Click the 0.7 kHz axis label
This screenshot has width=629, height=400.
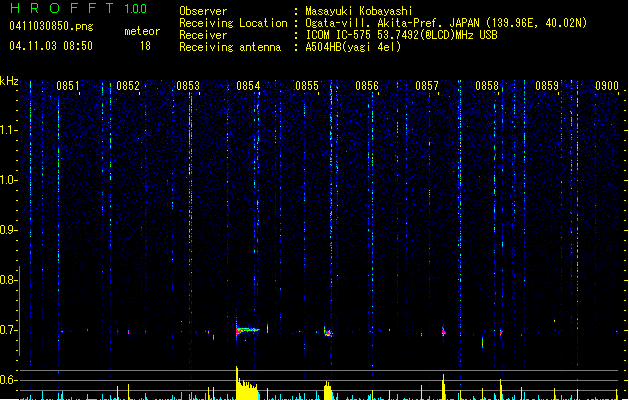pos(8,330)
